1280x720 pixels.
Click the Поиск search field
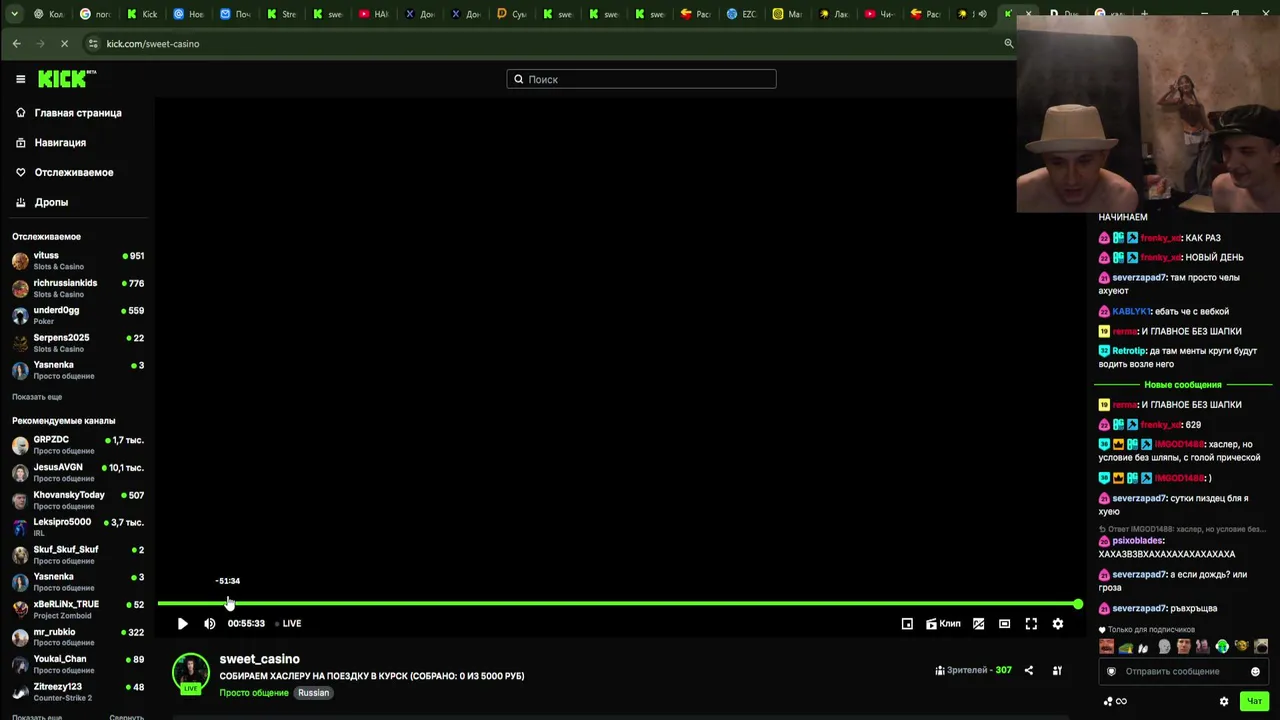pos(641,79)
